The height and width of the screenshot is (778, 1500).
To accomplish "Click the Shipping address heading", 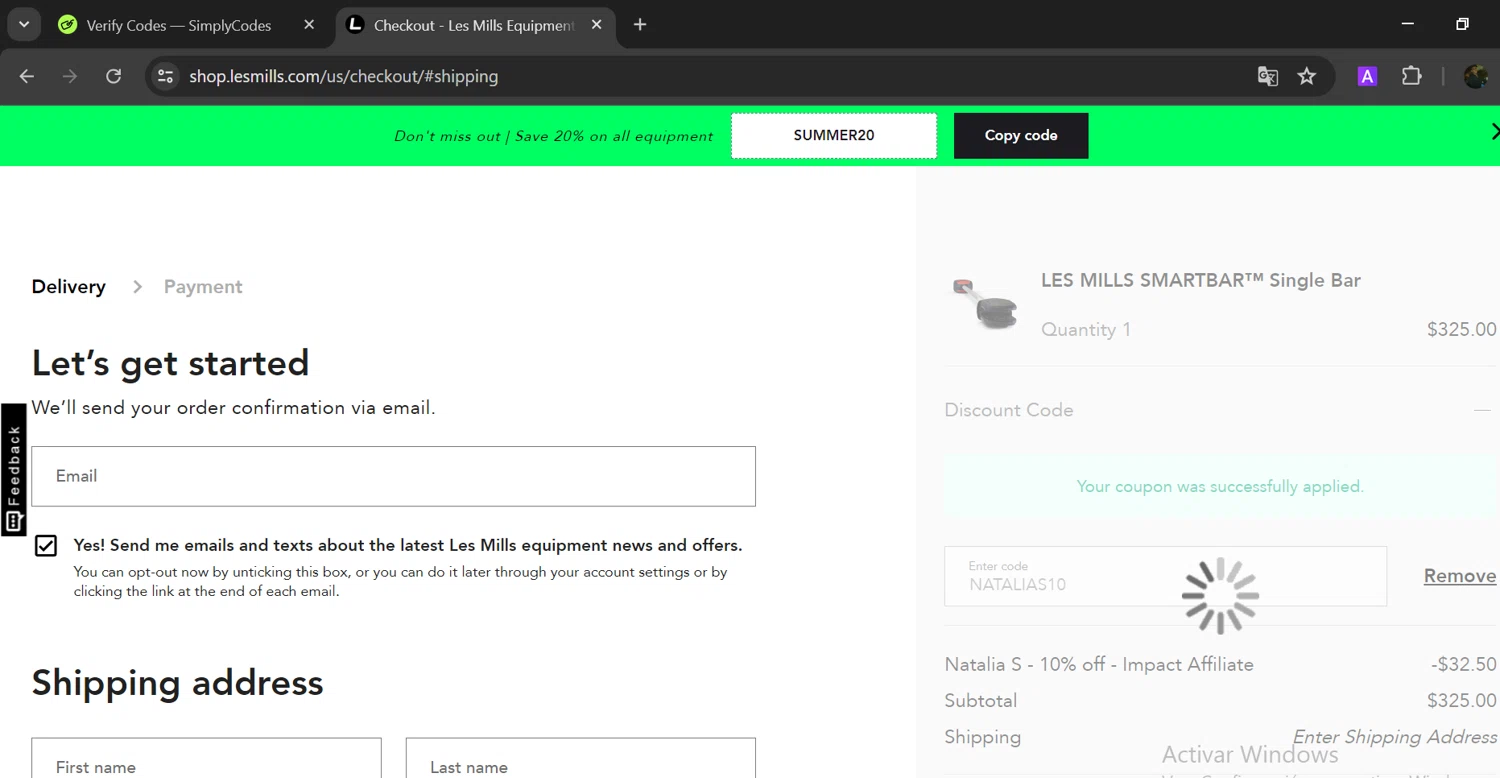I will click(x=177, y=683).
